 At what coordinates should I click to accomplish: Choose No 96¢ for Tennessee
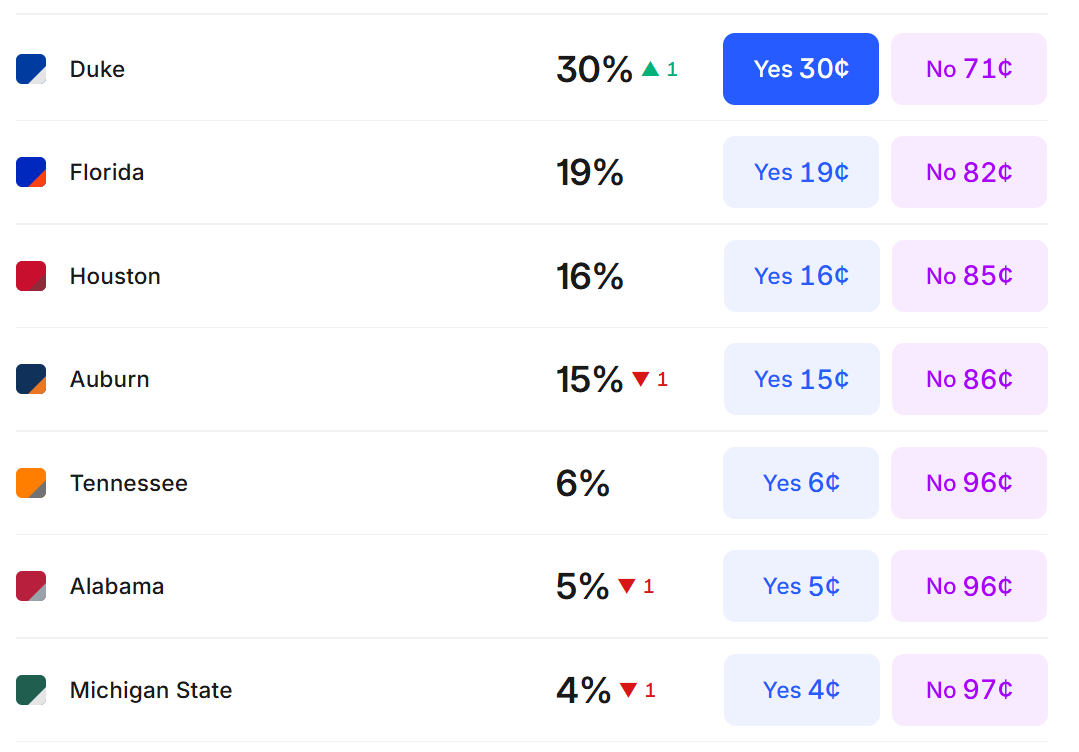click(969, 483)
